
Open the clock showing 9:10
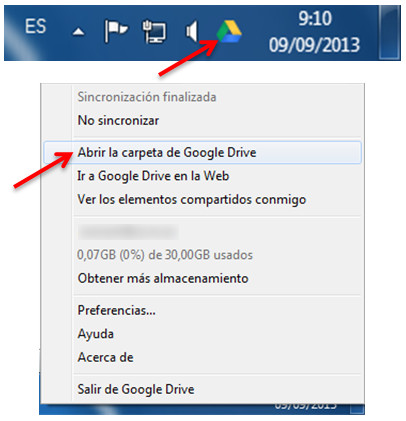(x=314, y=32)
